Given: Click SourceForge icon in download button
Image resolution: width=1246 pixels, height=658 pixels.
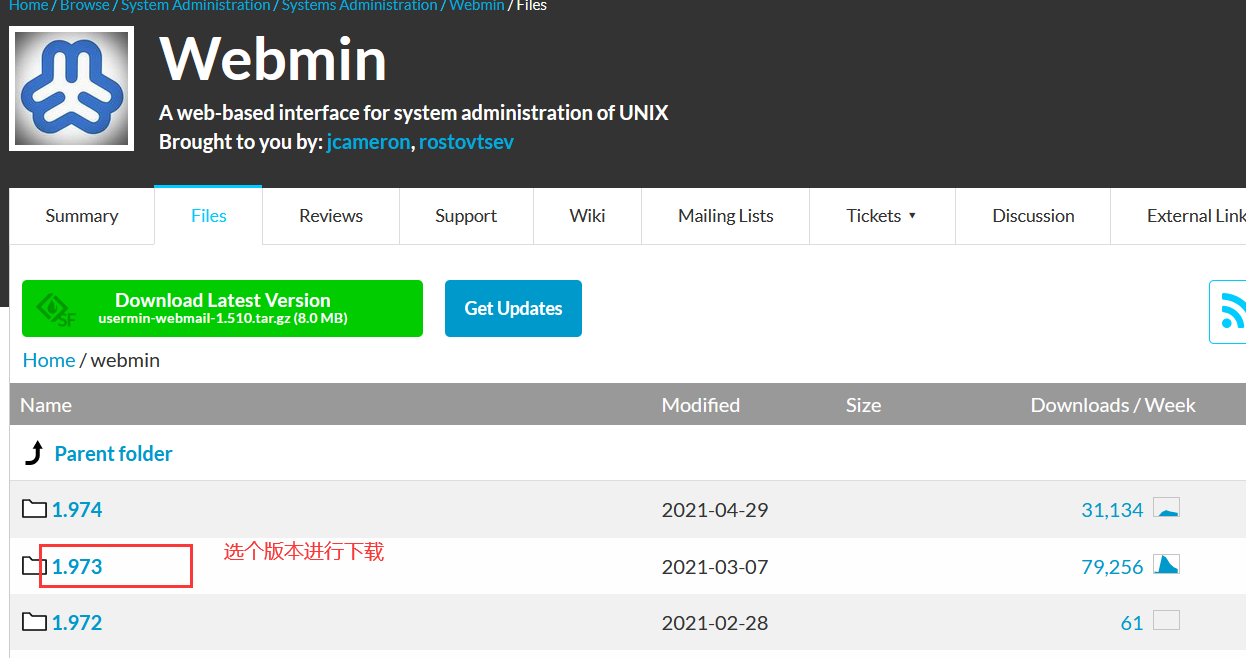Looking at the screenshot, I should pos(56,309).
